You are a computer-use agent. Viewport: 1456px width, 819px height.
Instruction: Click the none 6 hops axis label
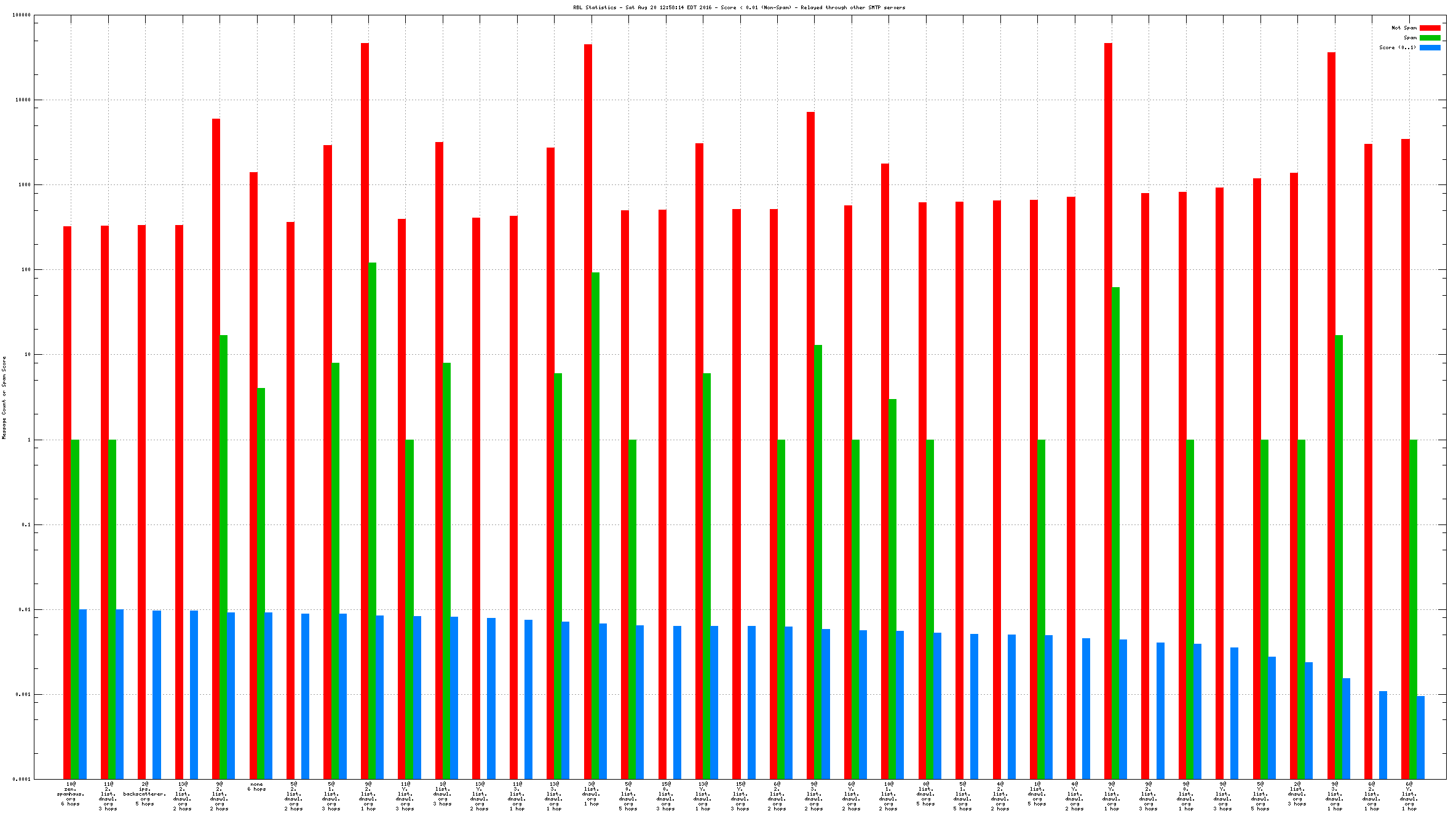point(256,786)
